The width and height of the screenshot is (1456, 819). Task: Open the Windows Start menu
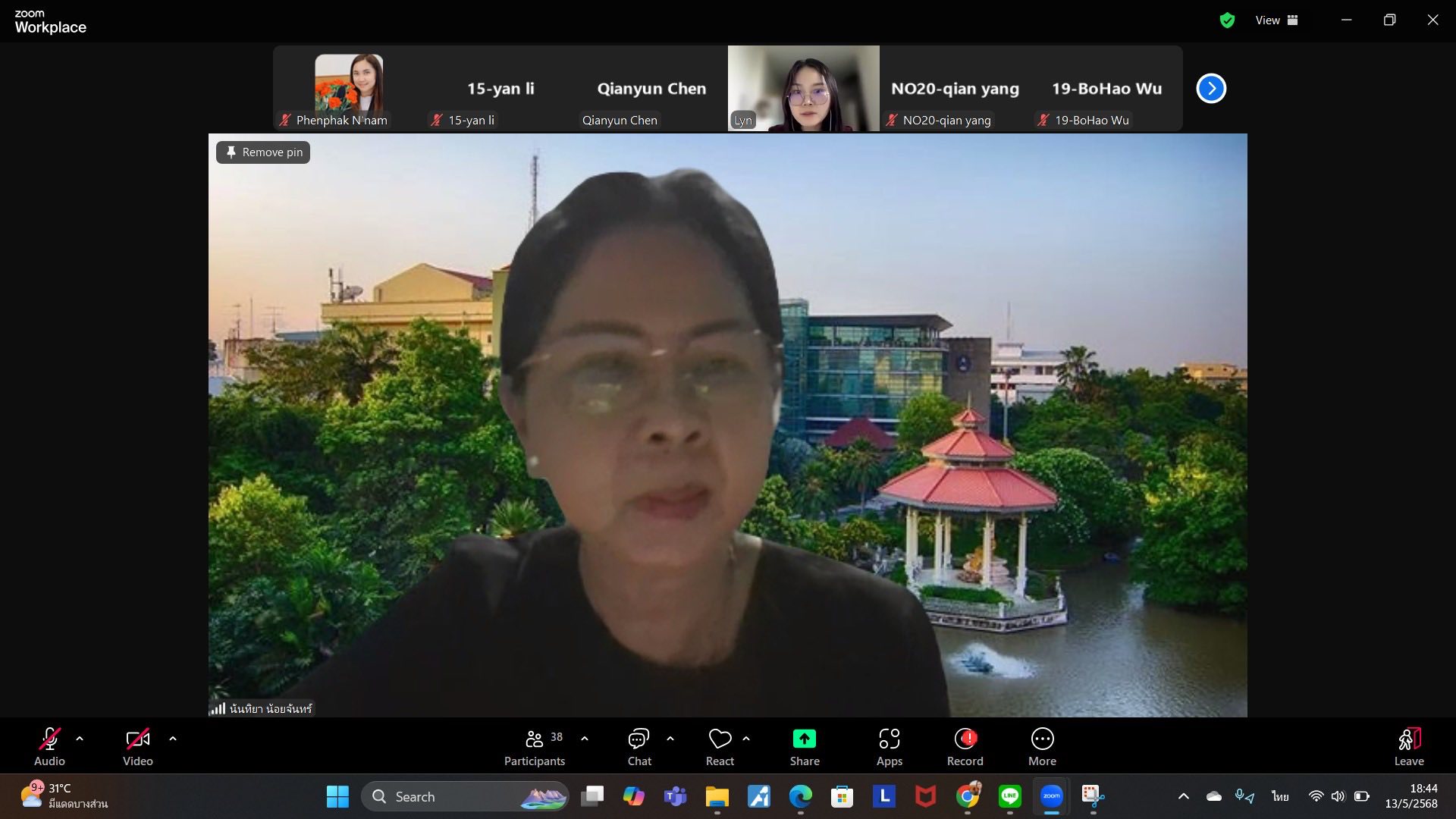[337, 796]
